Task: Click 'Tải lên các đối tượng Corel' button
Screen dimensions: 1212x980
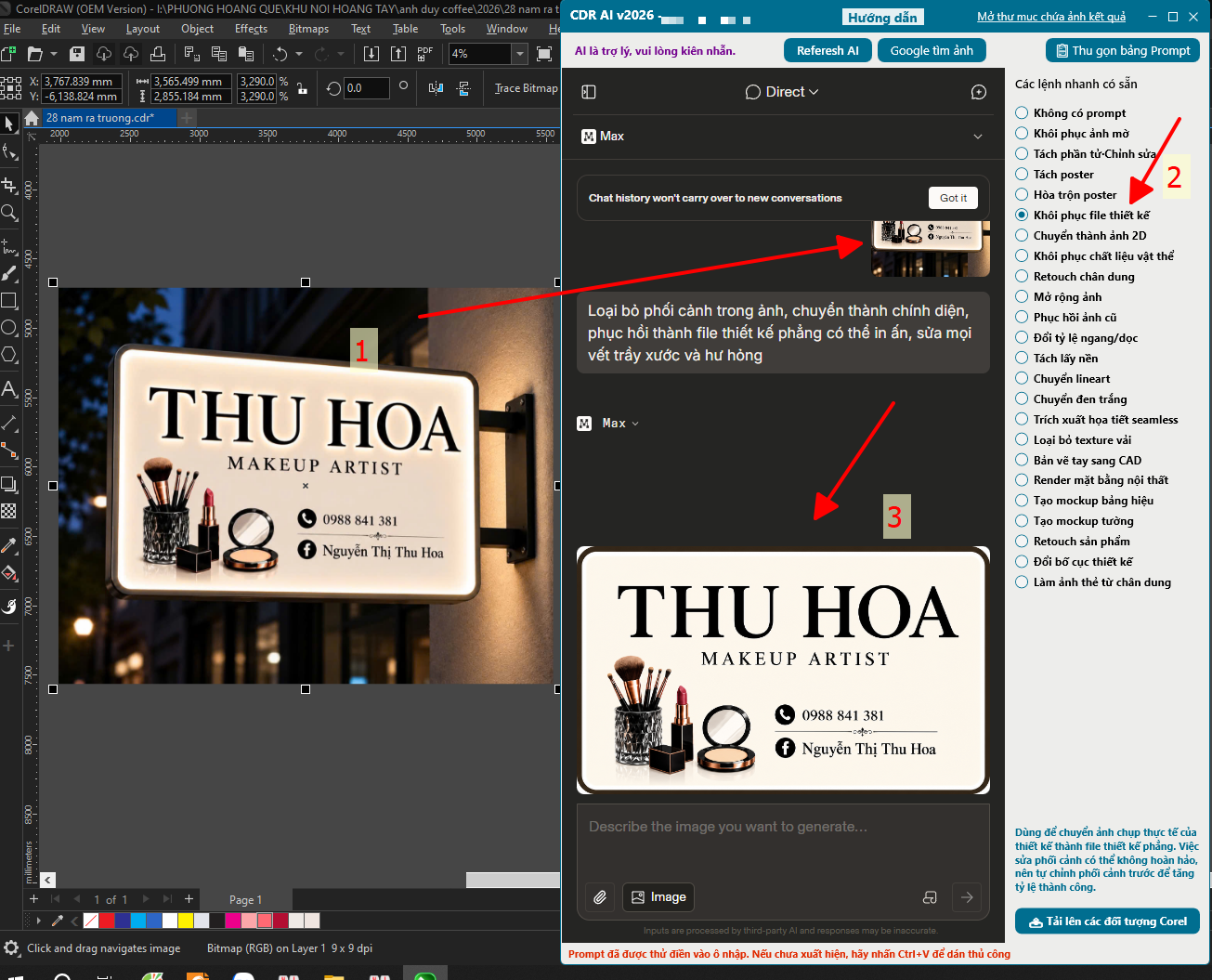Action: tap(1107, 921)
